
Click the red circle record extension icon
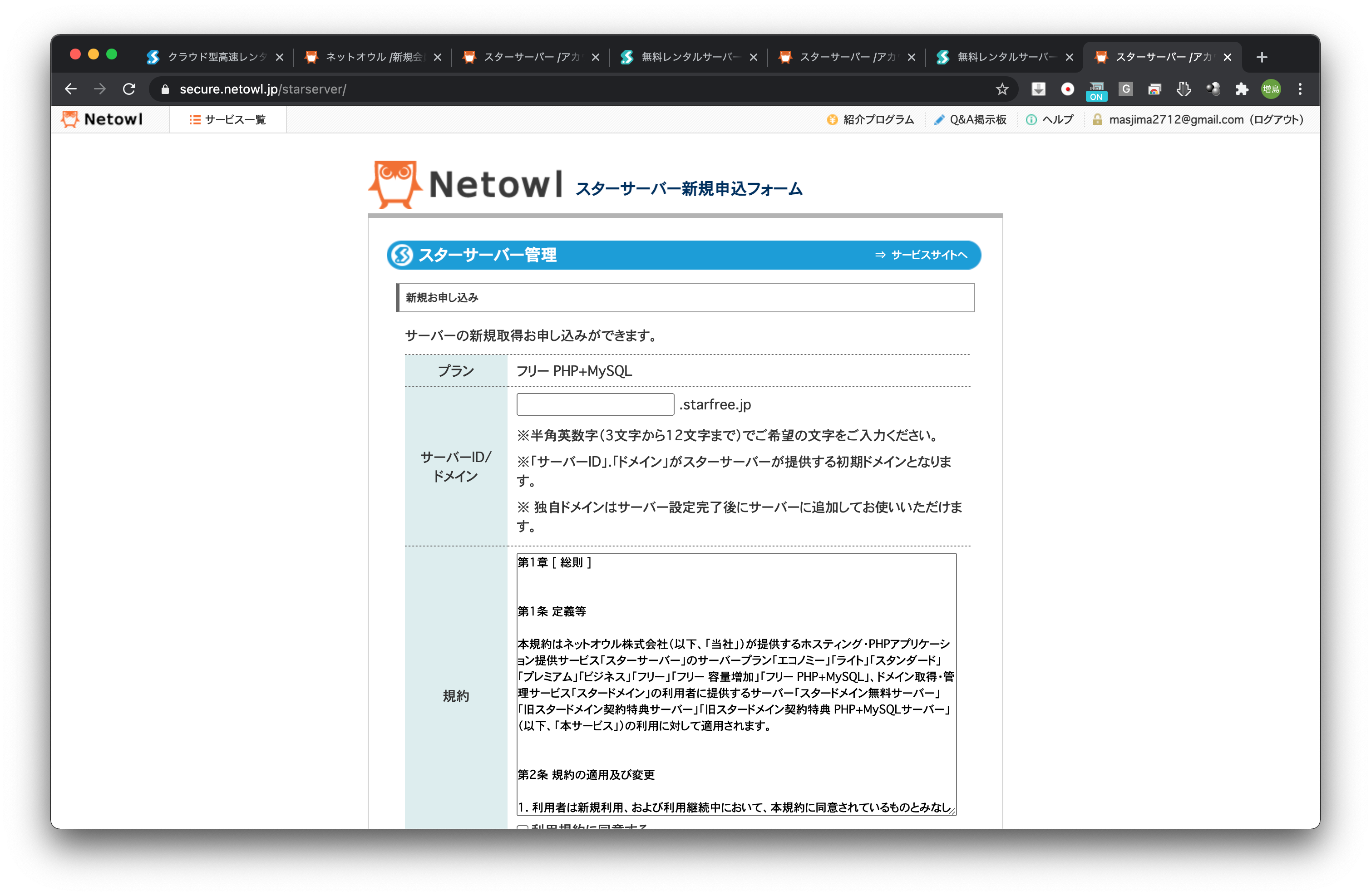[1067, 89]
